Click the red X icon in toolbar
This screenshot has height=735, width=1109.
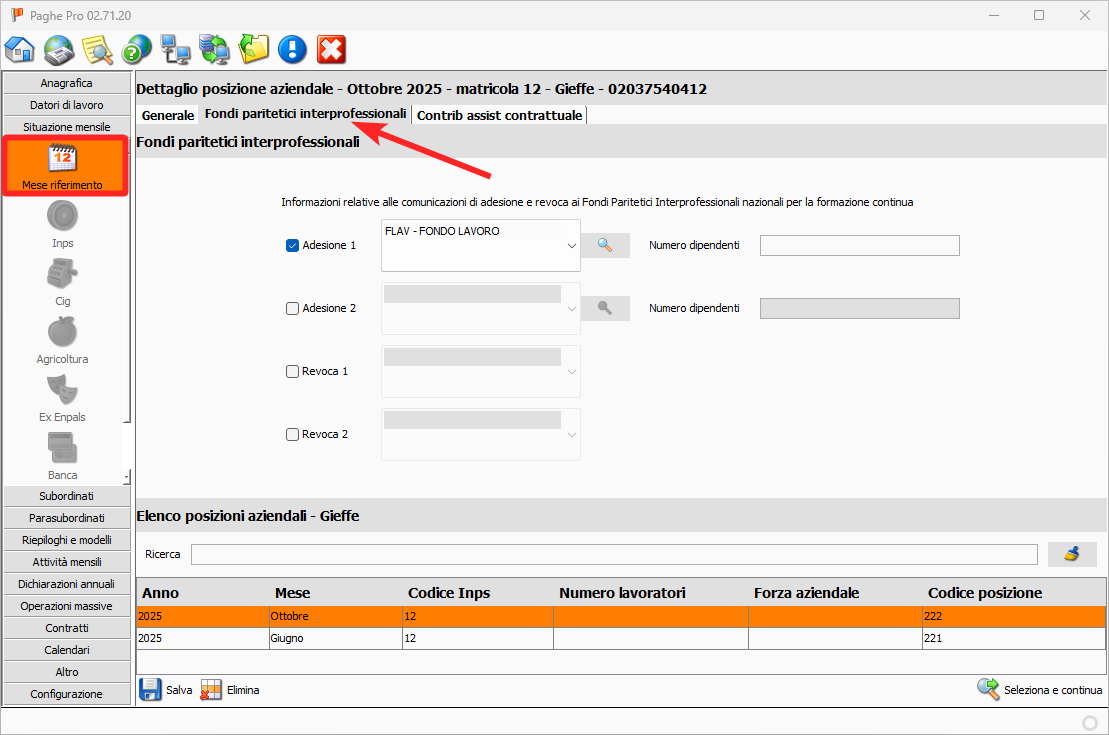(331, 49)
